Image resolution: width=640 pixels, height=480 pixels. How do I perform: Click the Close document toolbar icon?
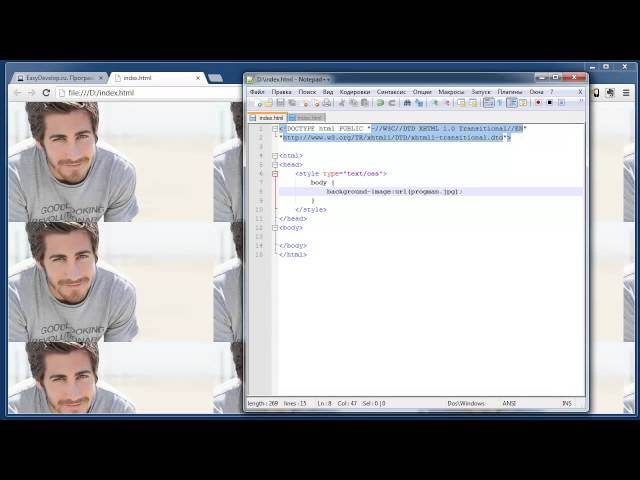tap(305, 103)
